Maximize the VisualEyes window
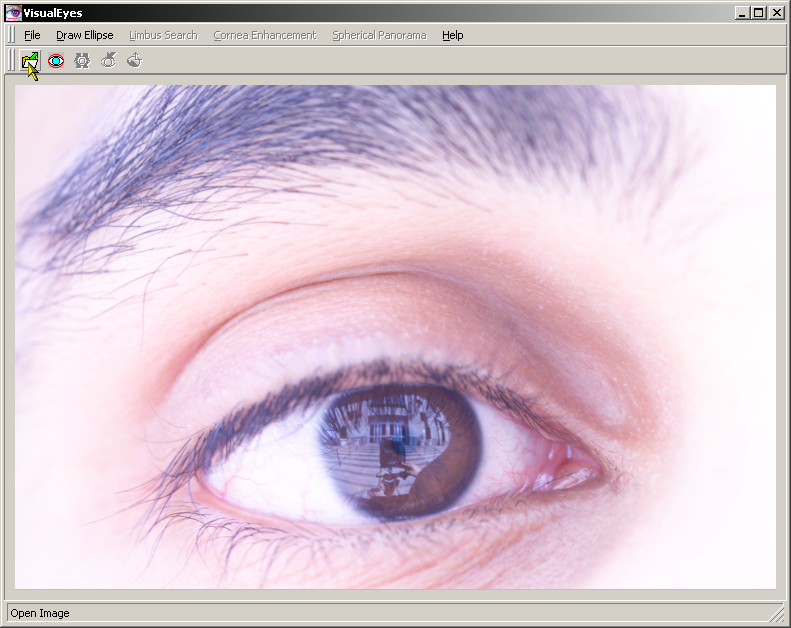This screenshot has width=791, height=628. [x=758, y=13]
